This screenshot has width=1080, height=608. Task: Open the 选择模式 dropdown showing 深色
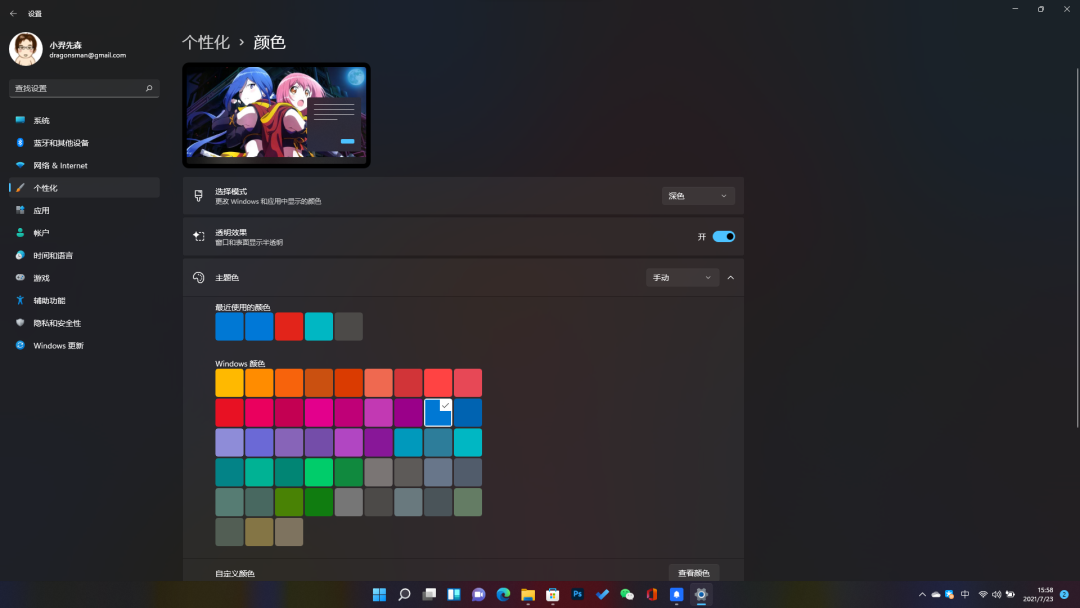[x=698, y=196]
